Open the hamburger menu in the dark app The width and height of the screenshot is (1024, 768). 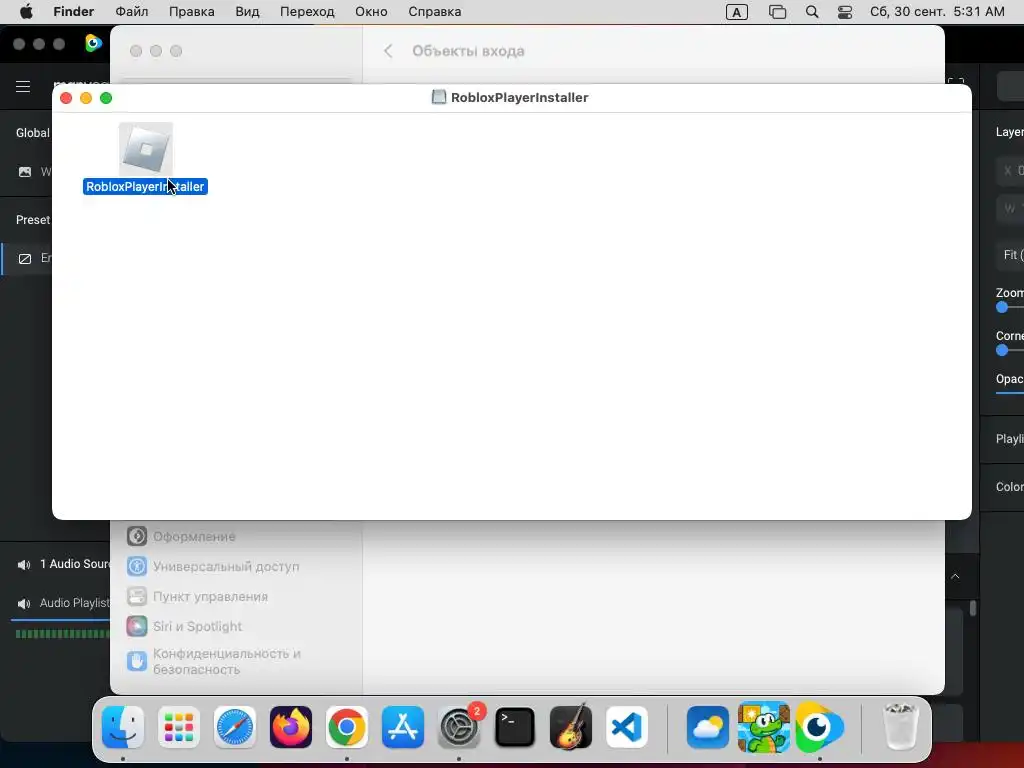(23, 86)
